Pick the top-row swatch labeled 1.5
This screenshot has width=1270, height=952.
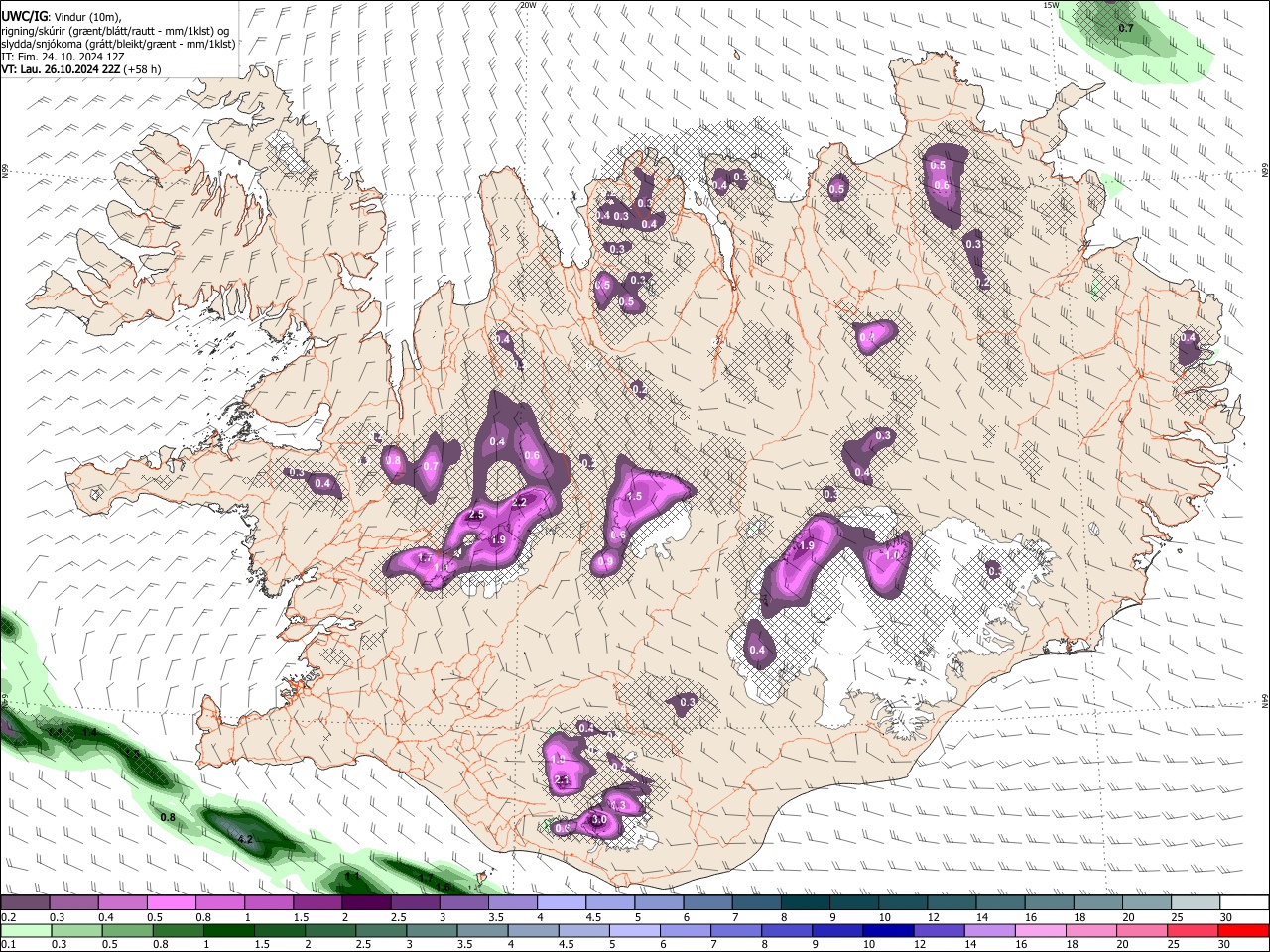tap(317, 903)
